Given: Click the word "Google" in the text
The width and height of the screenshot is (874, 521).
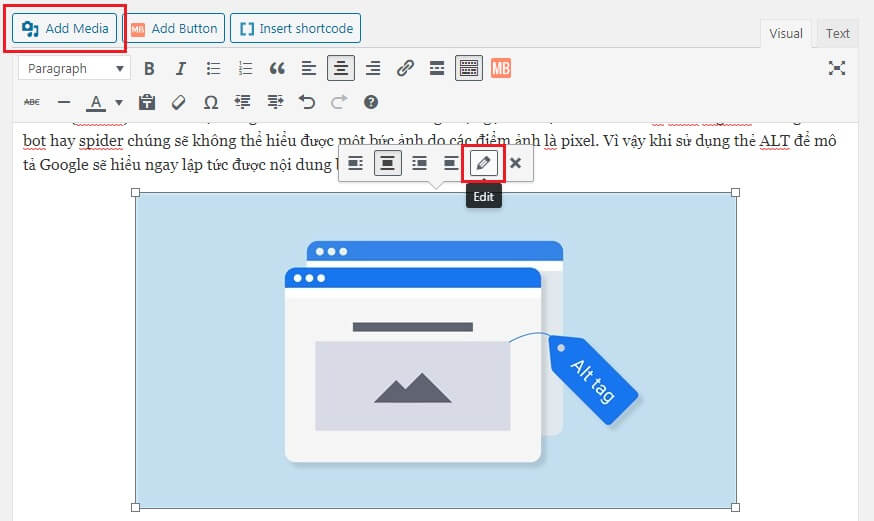Looking at the screenshot, I should (x=64, y=165).
